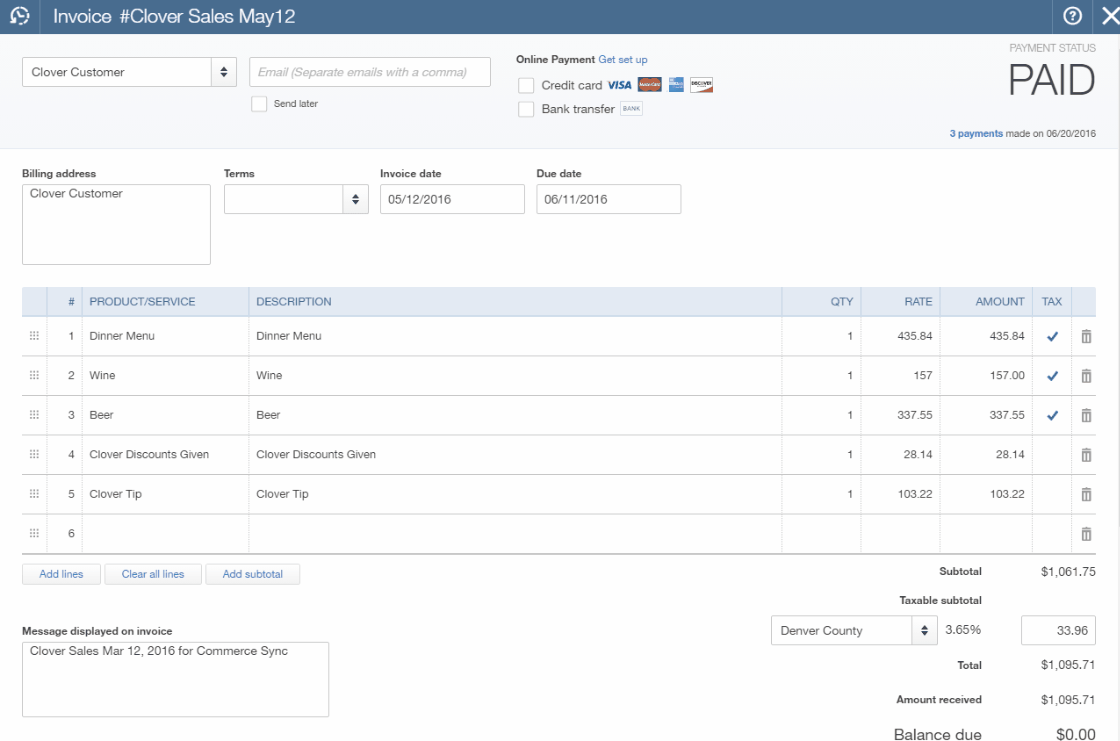Open Help via the question mark icon
Screen dimensions: 1120x741
1072,16
